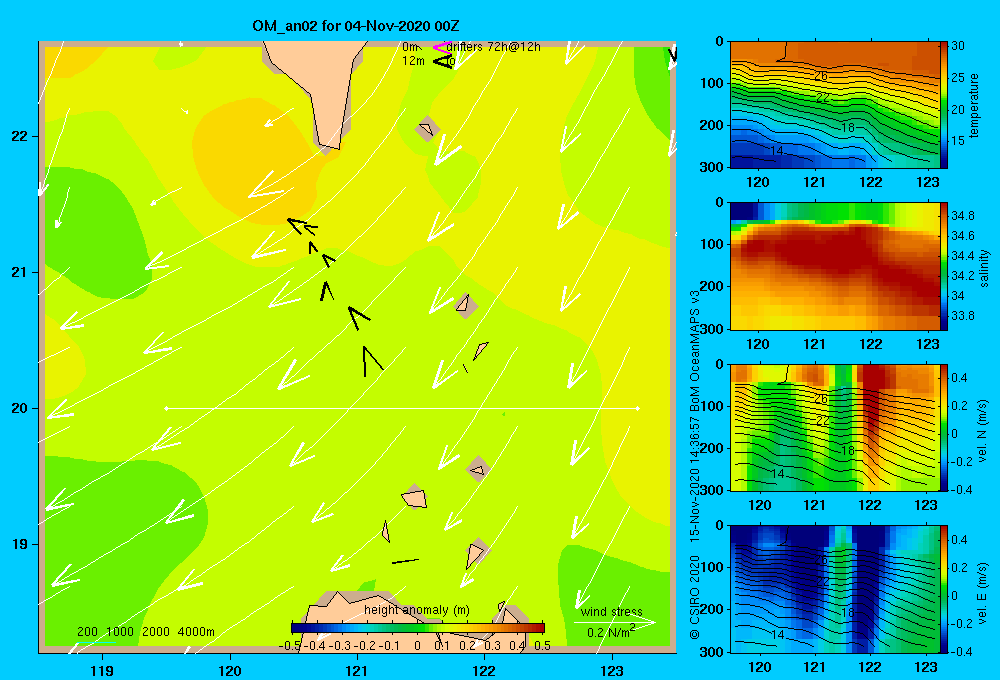Image resolution: width=1000 pixels, height=680 pixels.
Task: Click the height anomaly color bar
Action: pyautogui.click(x=418, y=628)
